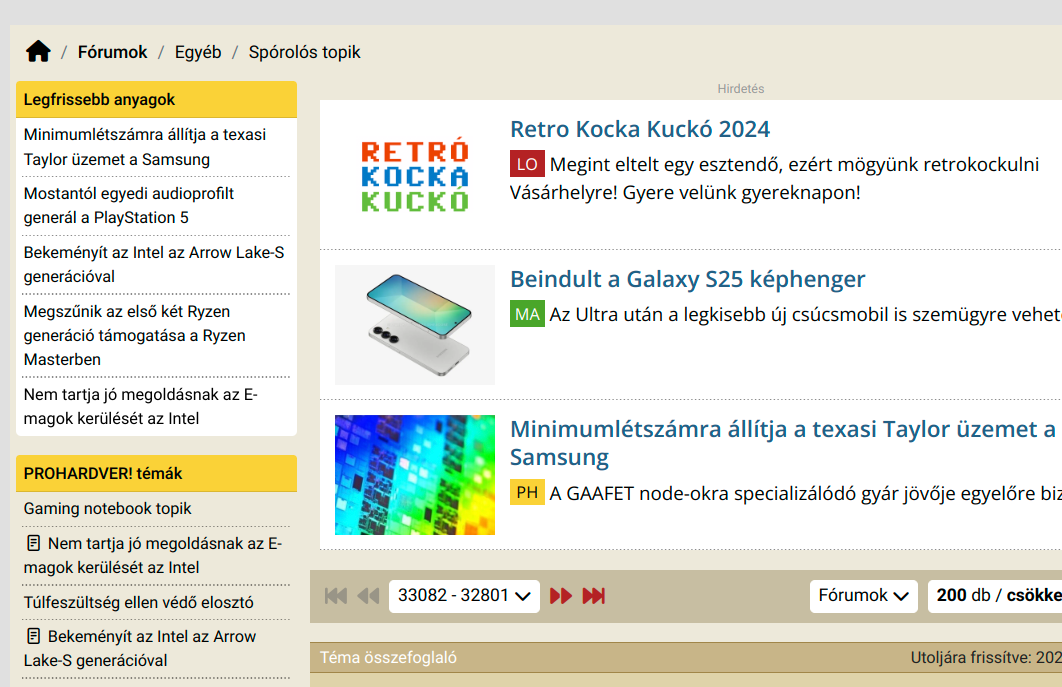This screenshot has height=687, width=1062.
Task: Open the 200 db / csökkenő sorting dropdown
Action: [x=995, y=596]
